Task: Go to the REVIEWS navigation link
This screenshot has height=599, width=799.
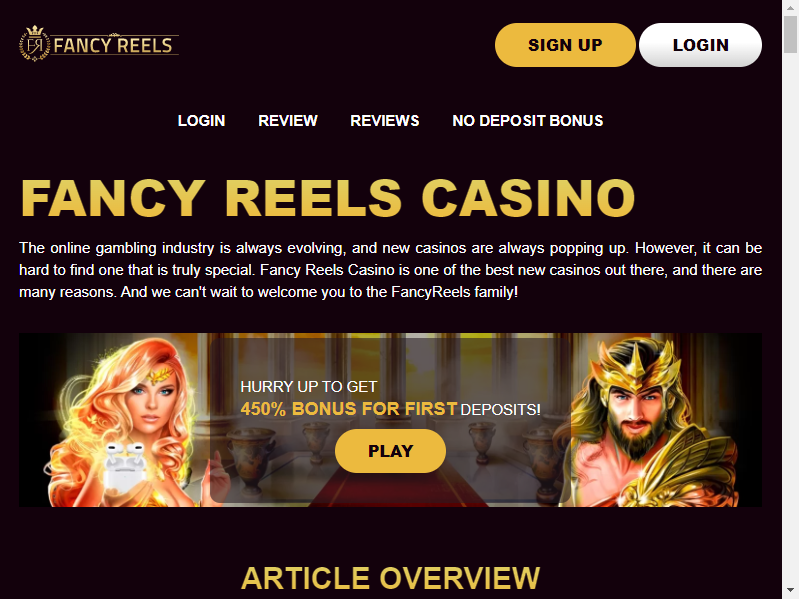Action: click(x=385, y=121)
